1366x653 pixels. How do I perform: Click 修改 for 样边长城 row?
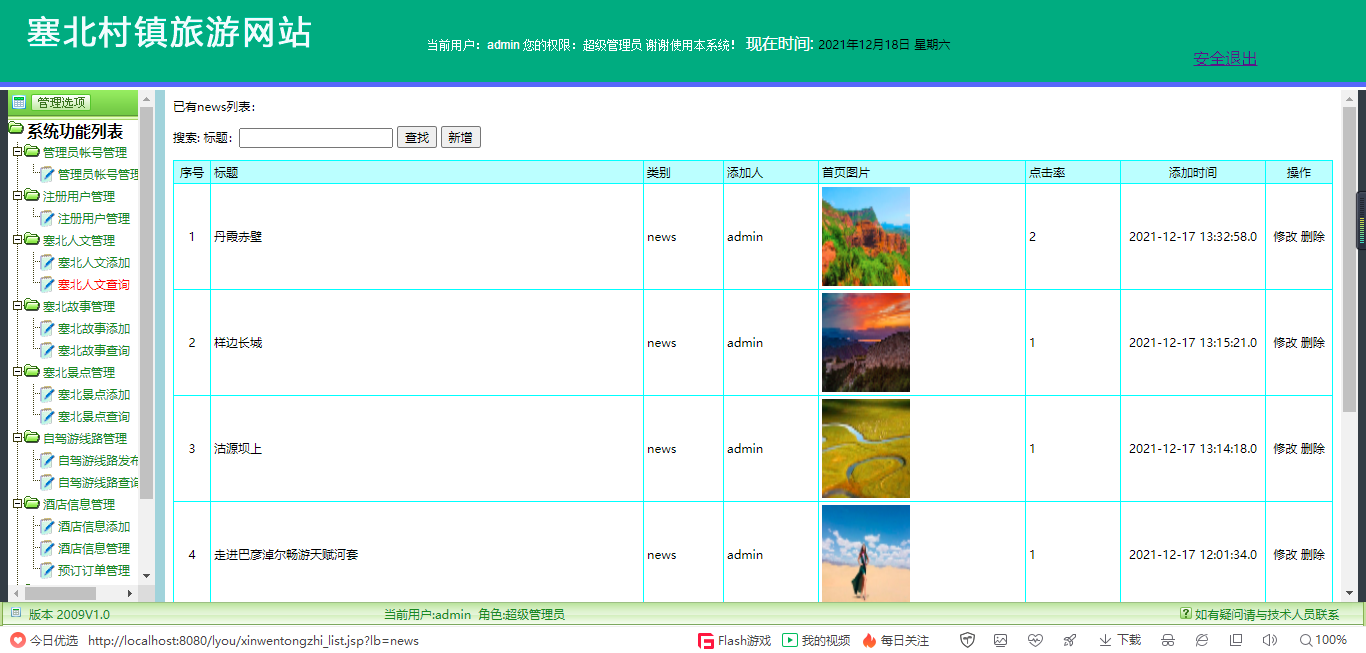coord(1285,343)
